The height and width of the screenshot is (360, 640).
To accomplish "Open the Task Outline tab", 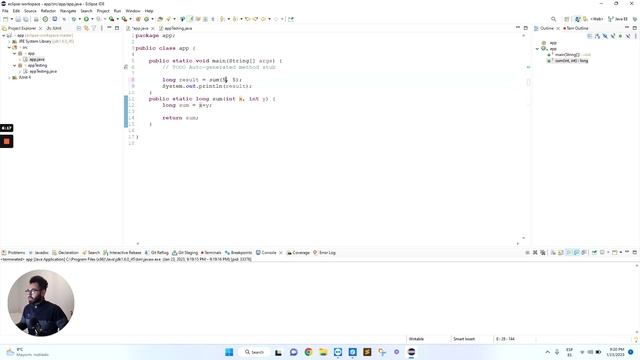I will pyautogui.click(x=576, y=28).
